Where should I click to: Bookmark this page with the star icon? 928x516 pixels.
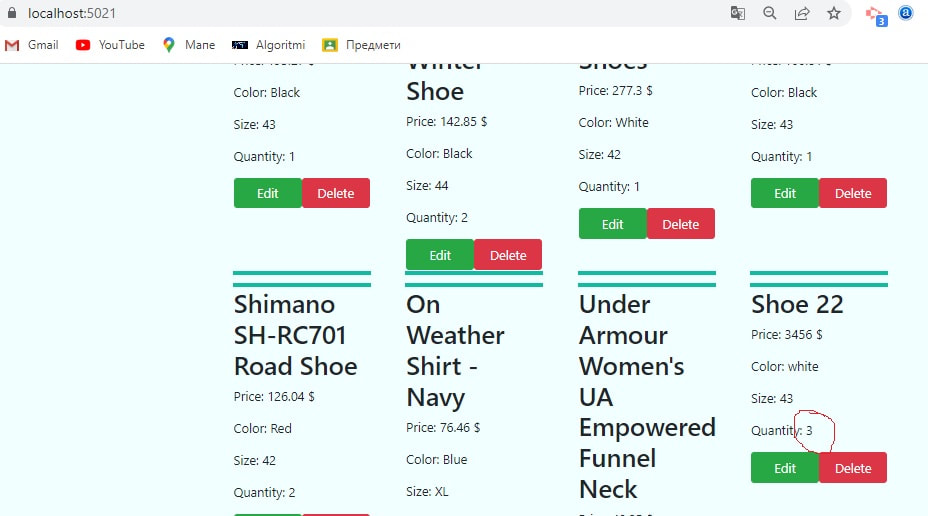(834, 13)
